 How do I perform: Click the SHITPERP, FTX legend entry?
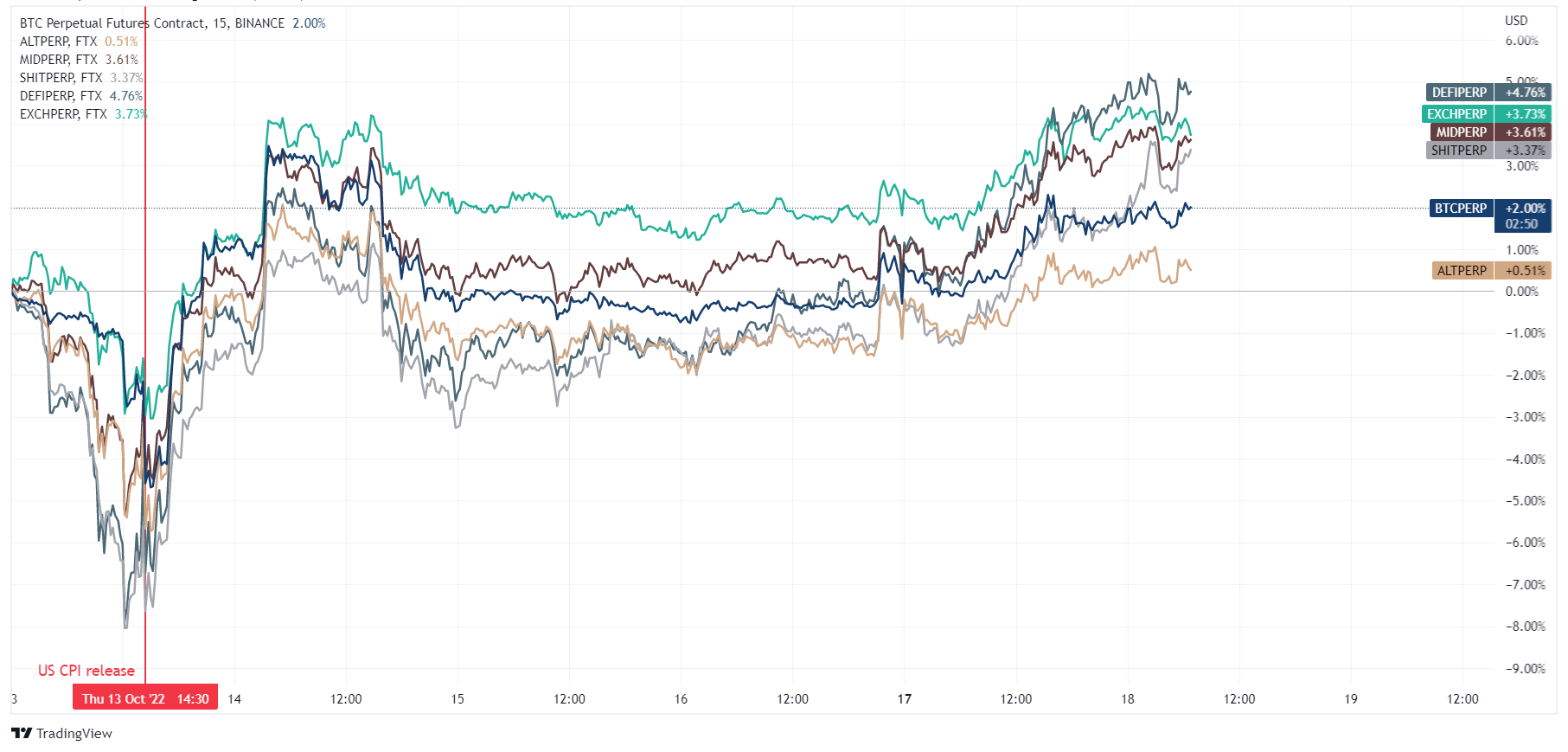click(x=61, y=78)
